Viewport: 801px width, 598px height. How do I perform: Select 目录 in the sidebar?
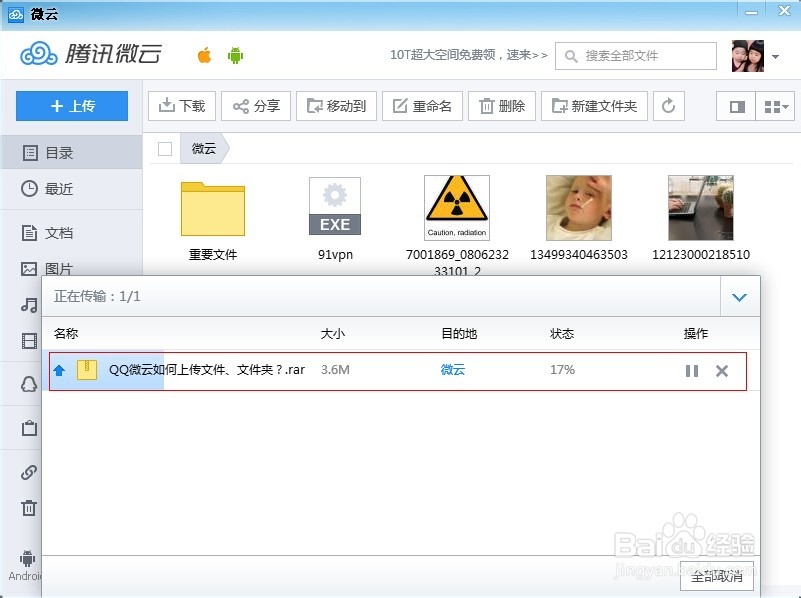(71, 152)
